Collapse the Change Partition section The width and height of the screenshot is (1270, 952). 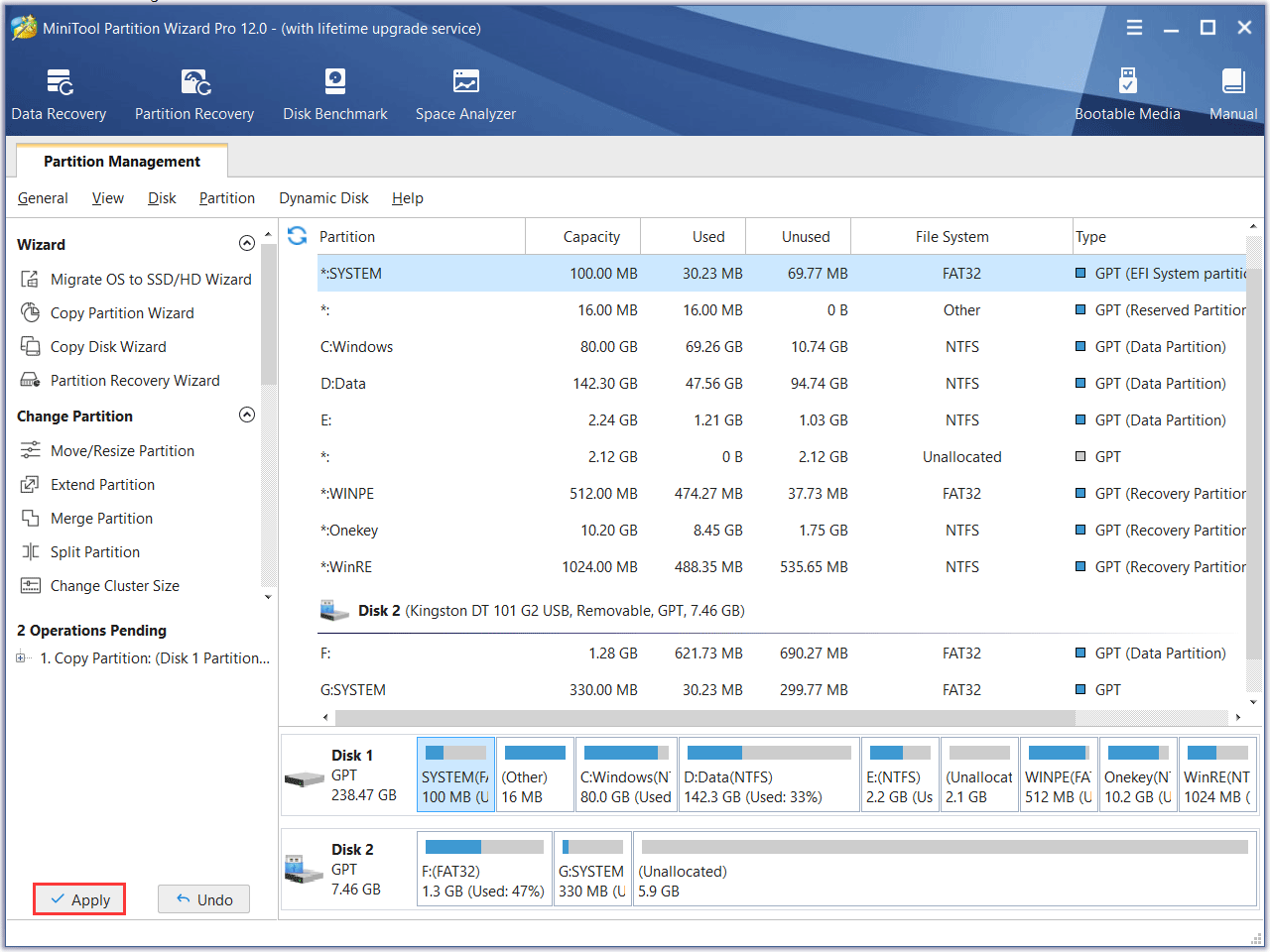pos(247,416)
